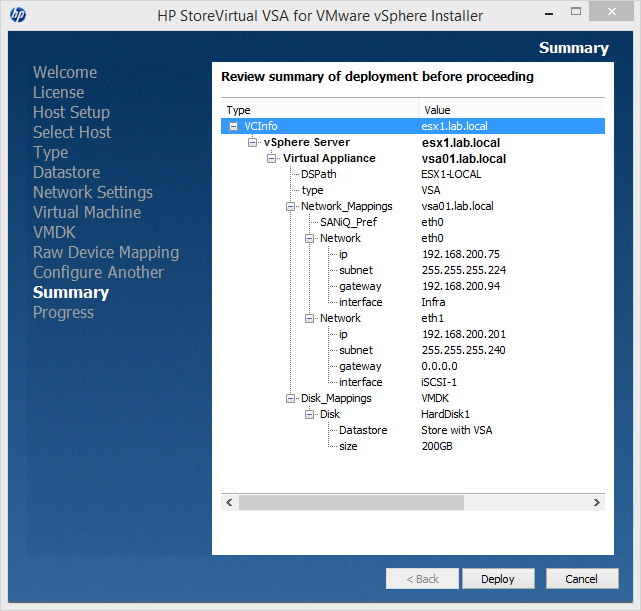Screen dimensions: 641x611
Task: Collapse the vSphere Server node
Action: click(x=253, y=142)
